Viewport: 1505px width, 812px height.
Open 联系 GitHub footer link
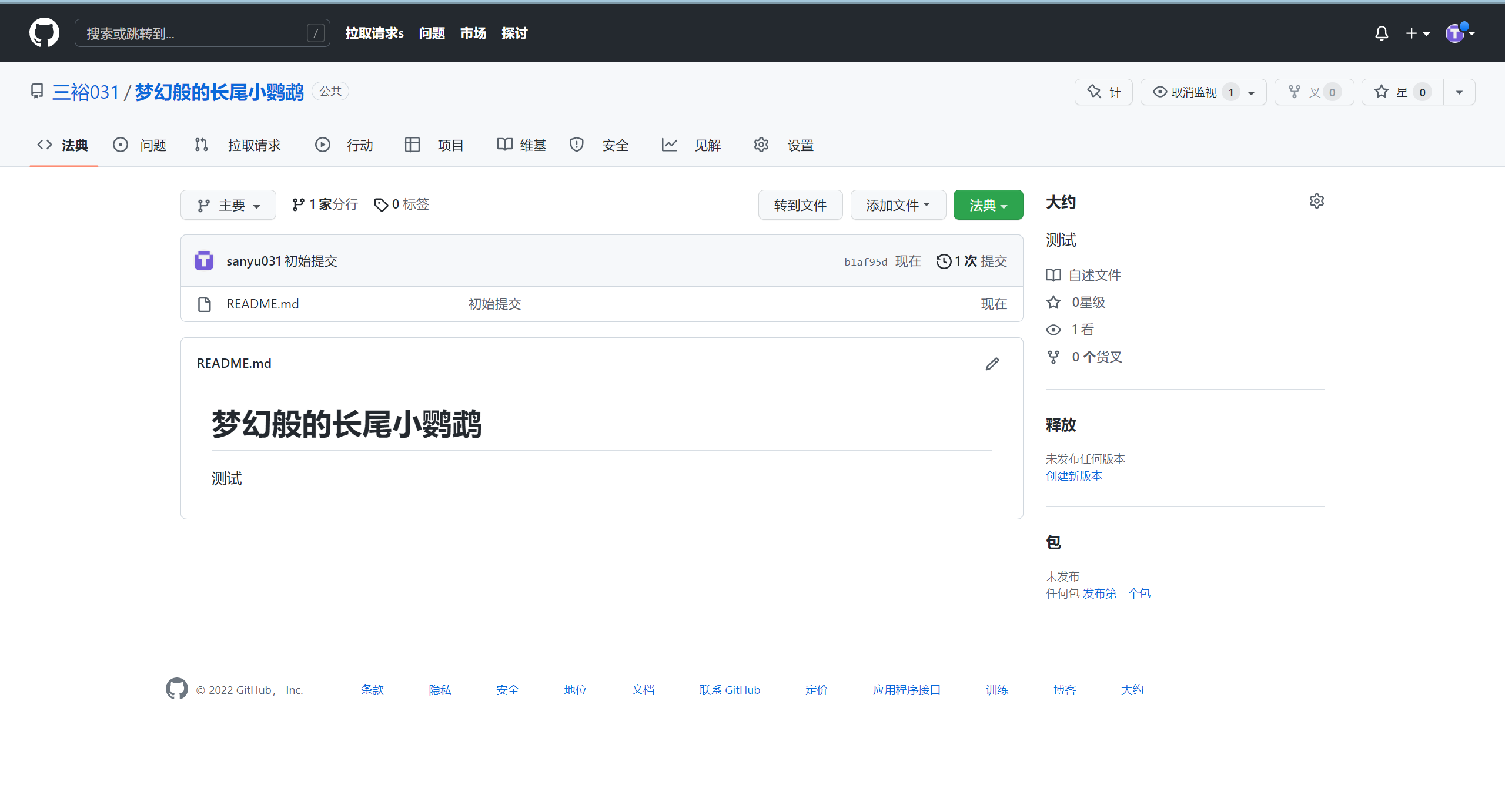click(x=730, y=690)
